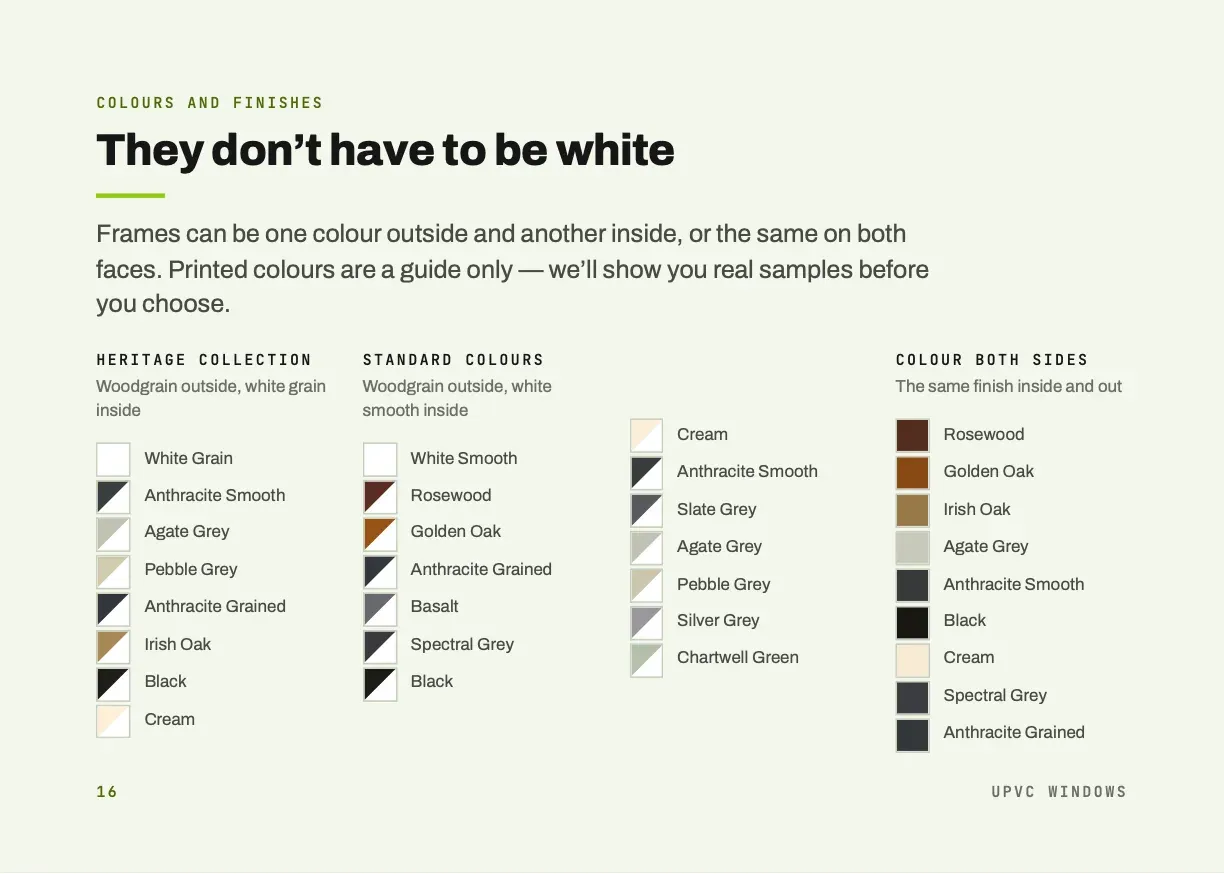Click the page number "16"
This screenshot has width=1224, height=874.
(107, 792)
